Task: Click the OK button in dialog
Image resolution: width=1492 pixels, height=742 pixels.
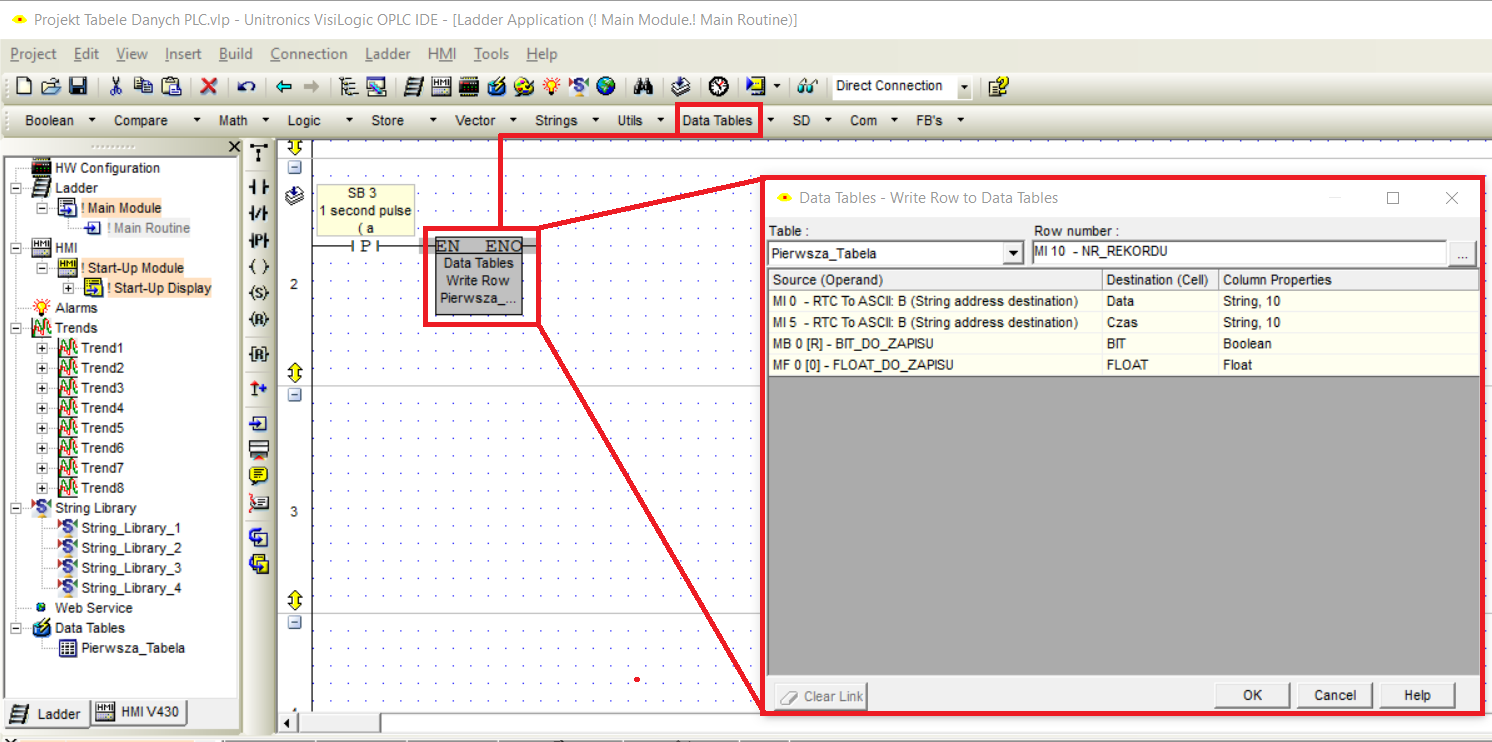Action: (1252, 695)
